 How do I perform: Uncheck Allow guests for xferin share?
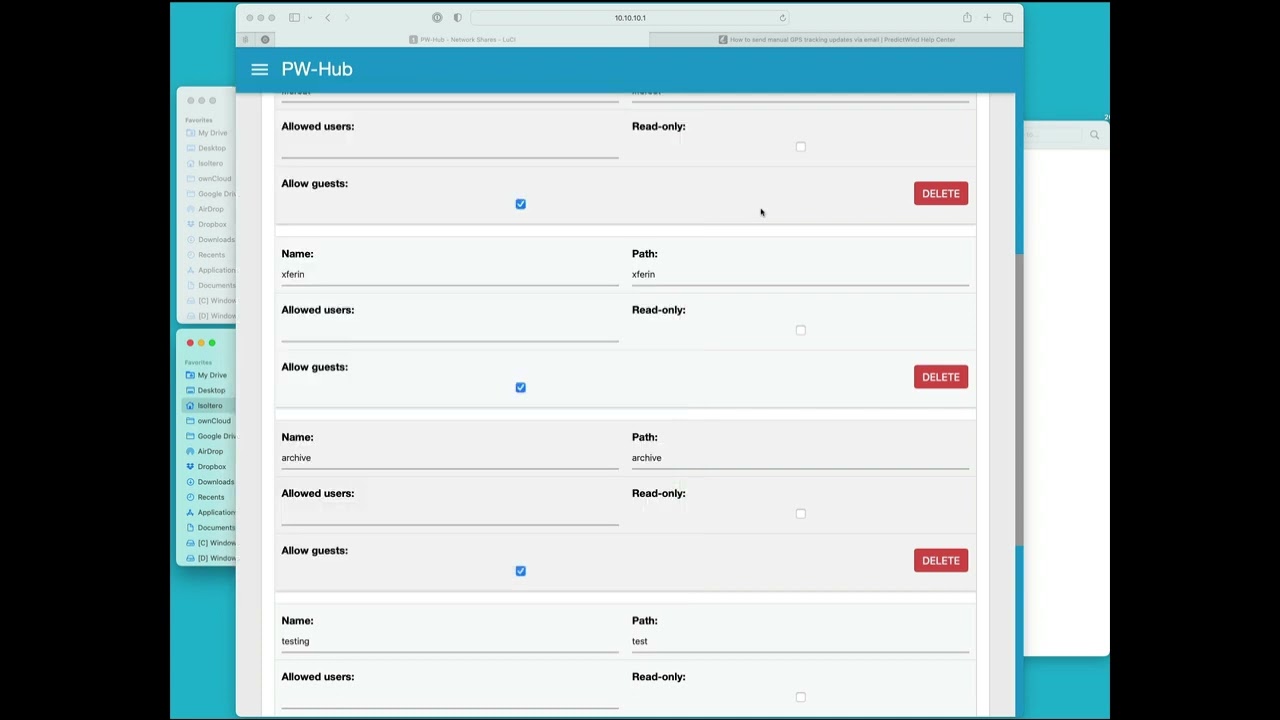(x=520, y=387)
